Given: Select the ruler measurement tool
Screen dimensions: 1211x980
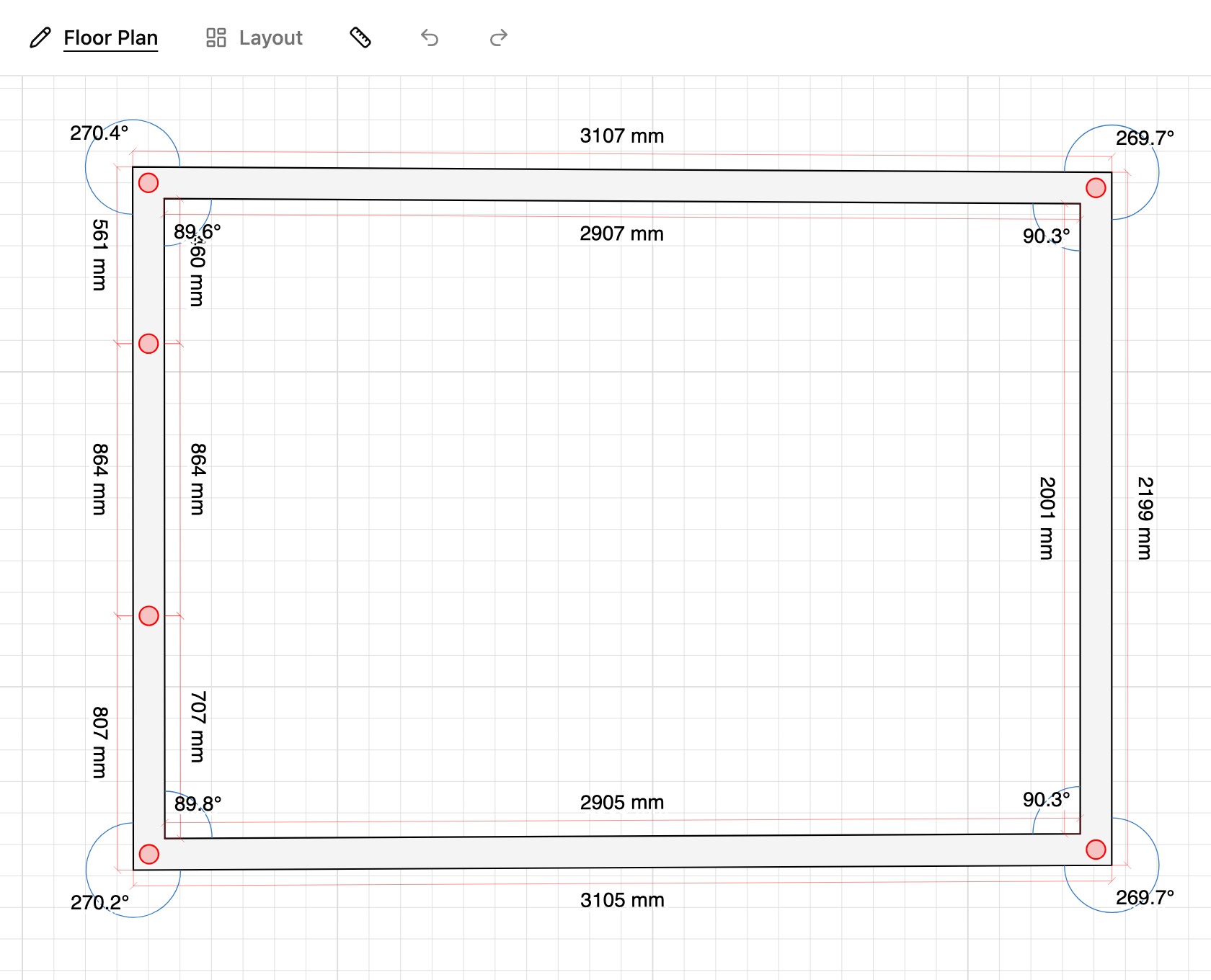Looking at the screenshot, I should [x=360, y=37].
